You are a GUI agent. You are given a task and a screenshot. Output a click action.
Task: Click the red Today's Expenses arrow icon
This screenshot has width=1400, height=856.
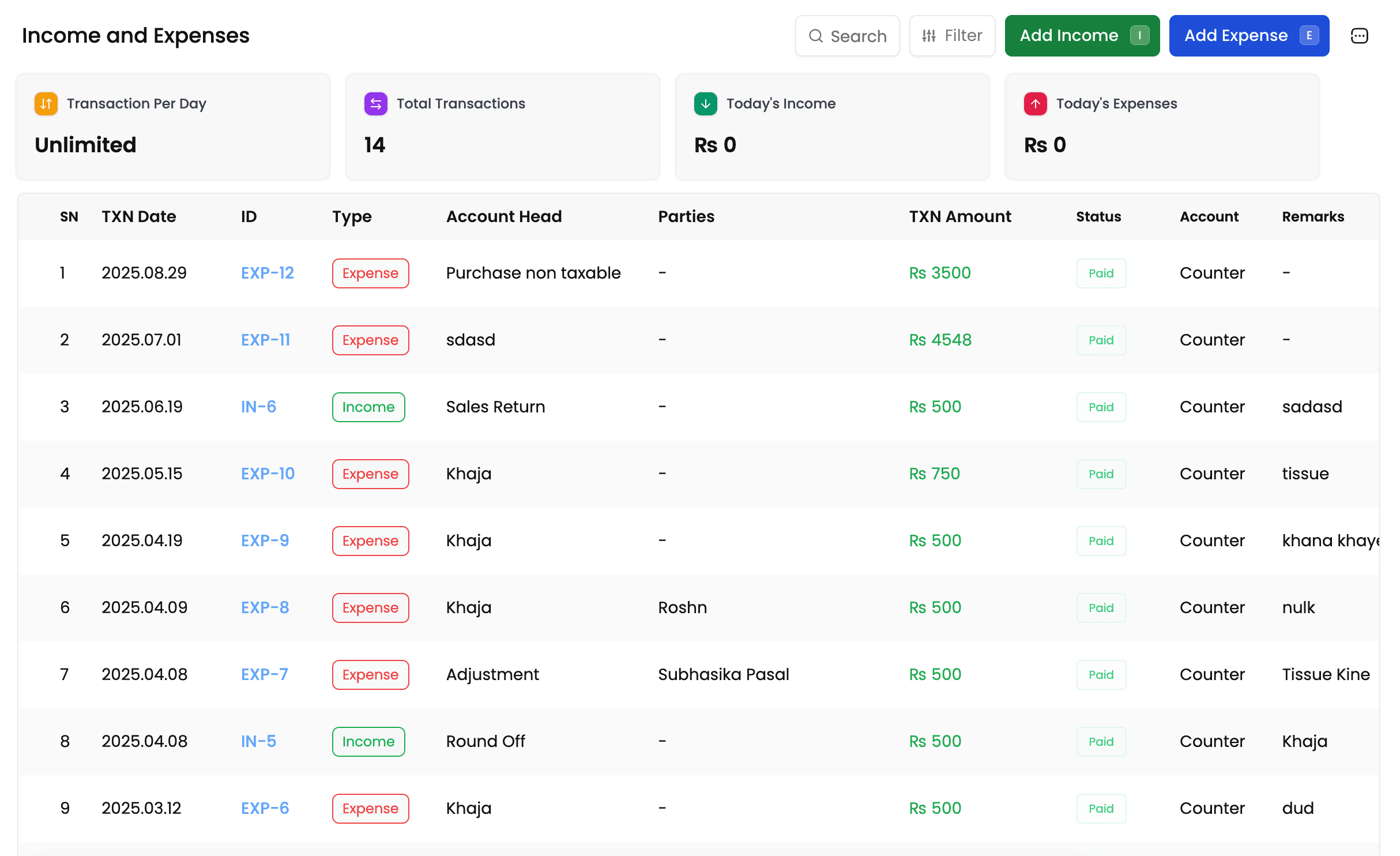pos(1035,104)
